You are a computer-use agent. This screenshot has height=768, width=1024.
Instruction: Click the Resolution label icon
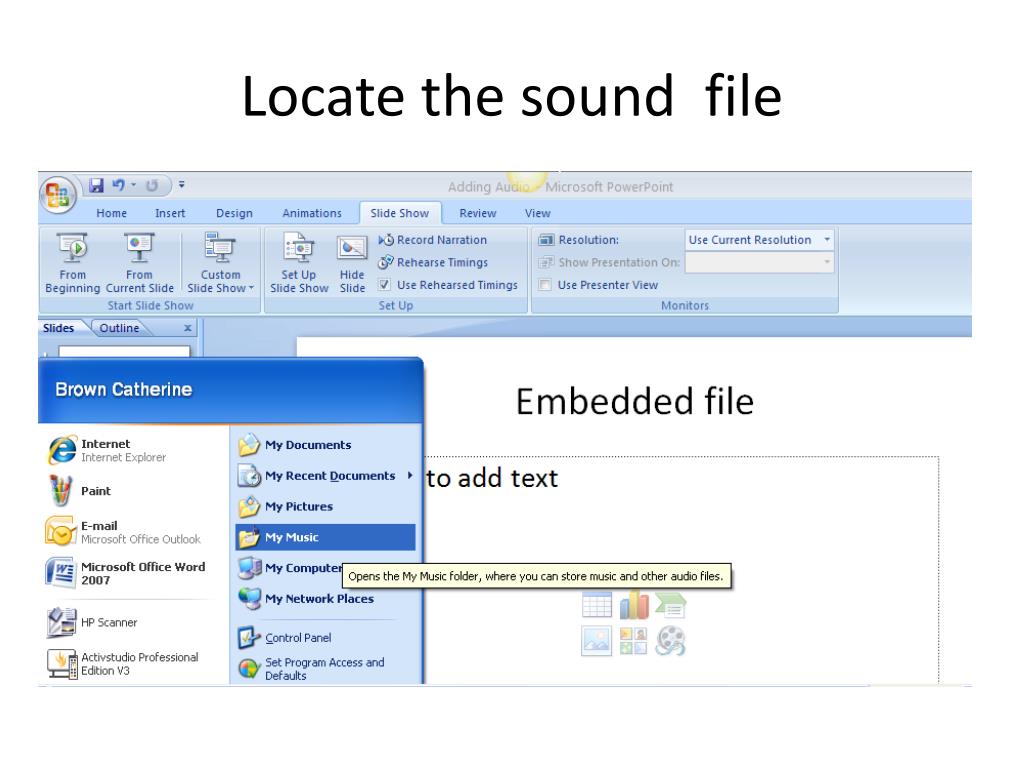pyautogui.click(x=546, y=240)
